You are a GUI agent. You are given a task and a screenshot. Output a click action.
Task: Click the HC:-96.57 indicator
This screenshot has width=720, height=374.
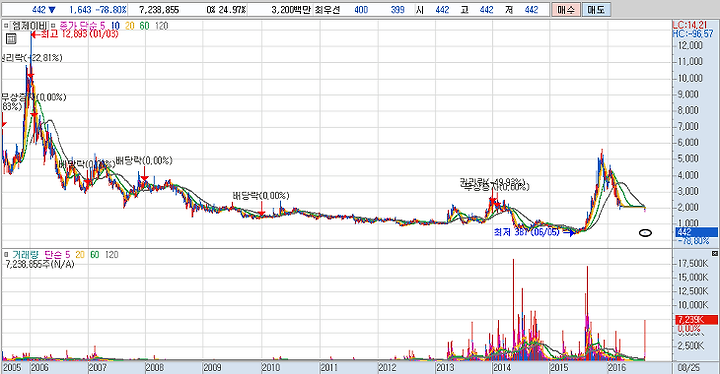click(x=693, y=34)
